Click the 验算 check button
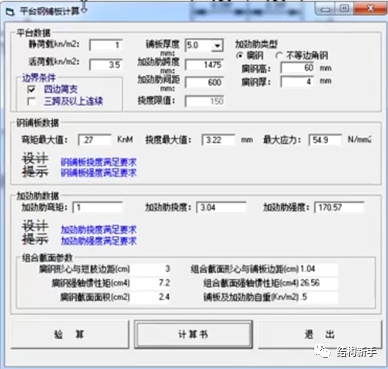 (70, 334)
